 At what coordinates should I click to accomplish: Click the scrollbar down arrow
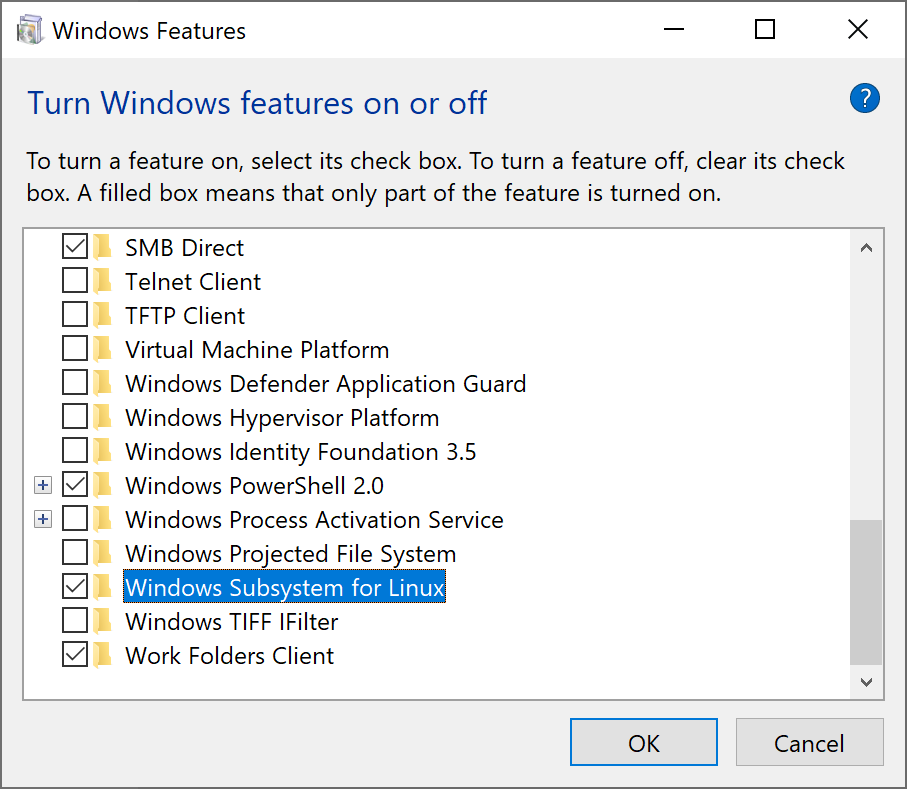click(x=866, y=682)
